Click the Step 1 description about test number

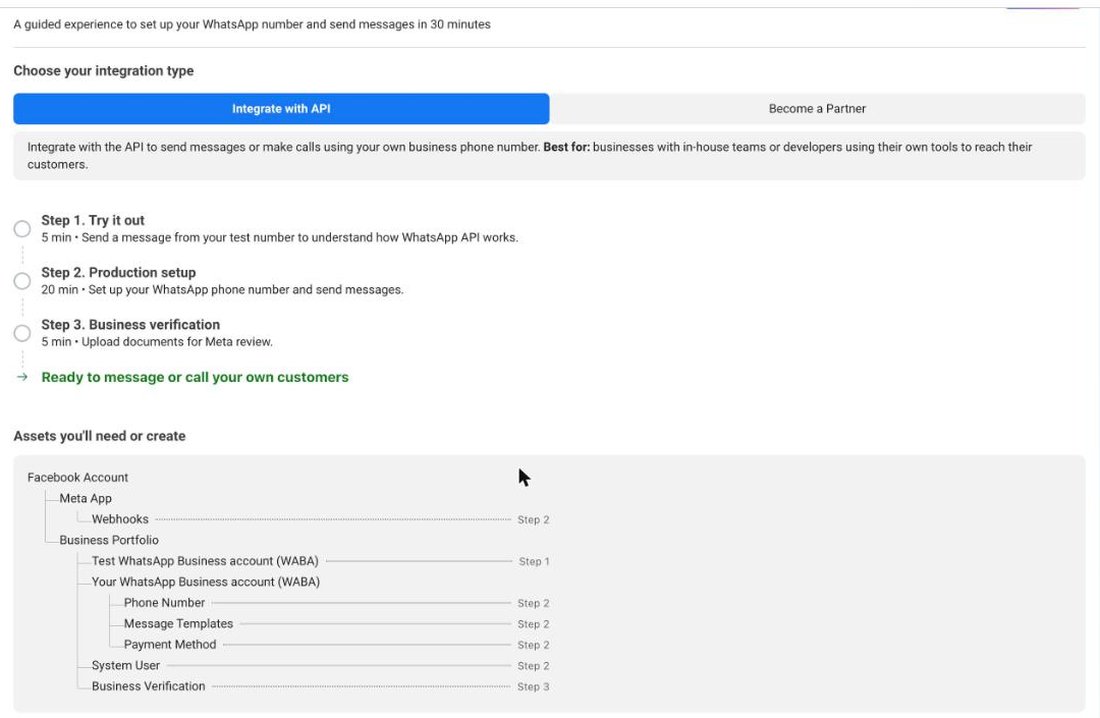(280, 238)
